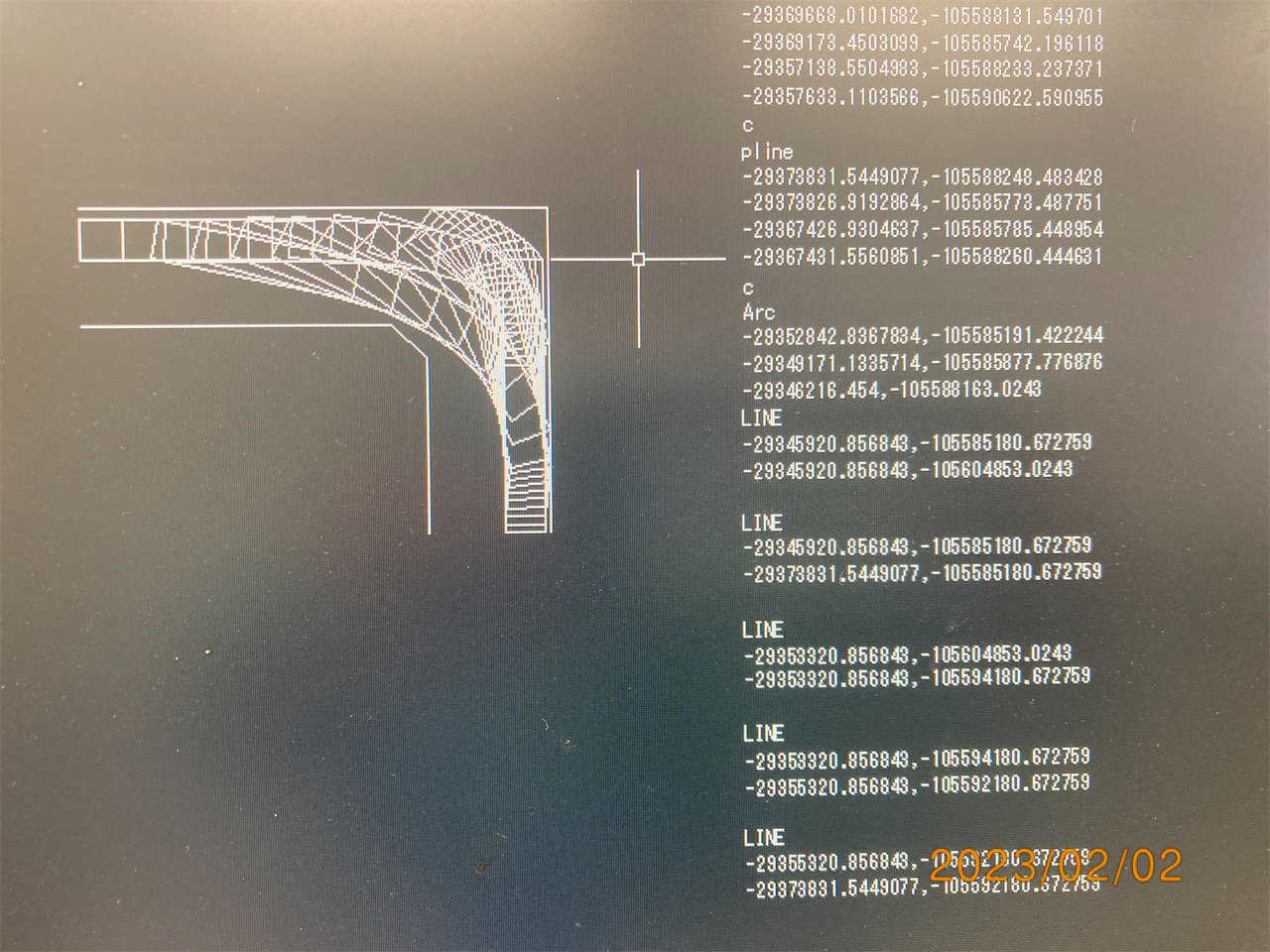Click the first 'LINE' label below Arc
The width and height of the screenshot is (1270, 952).
click(x=761, y=417)
